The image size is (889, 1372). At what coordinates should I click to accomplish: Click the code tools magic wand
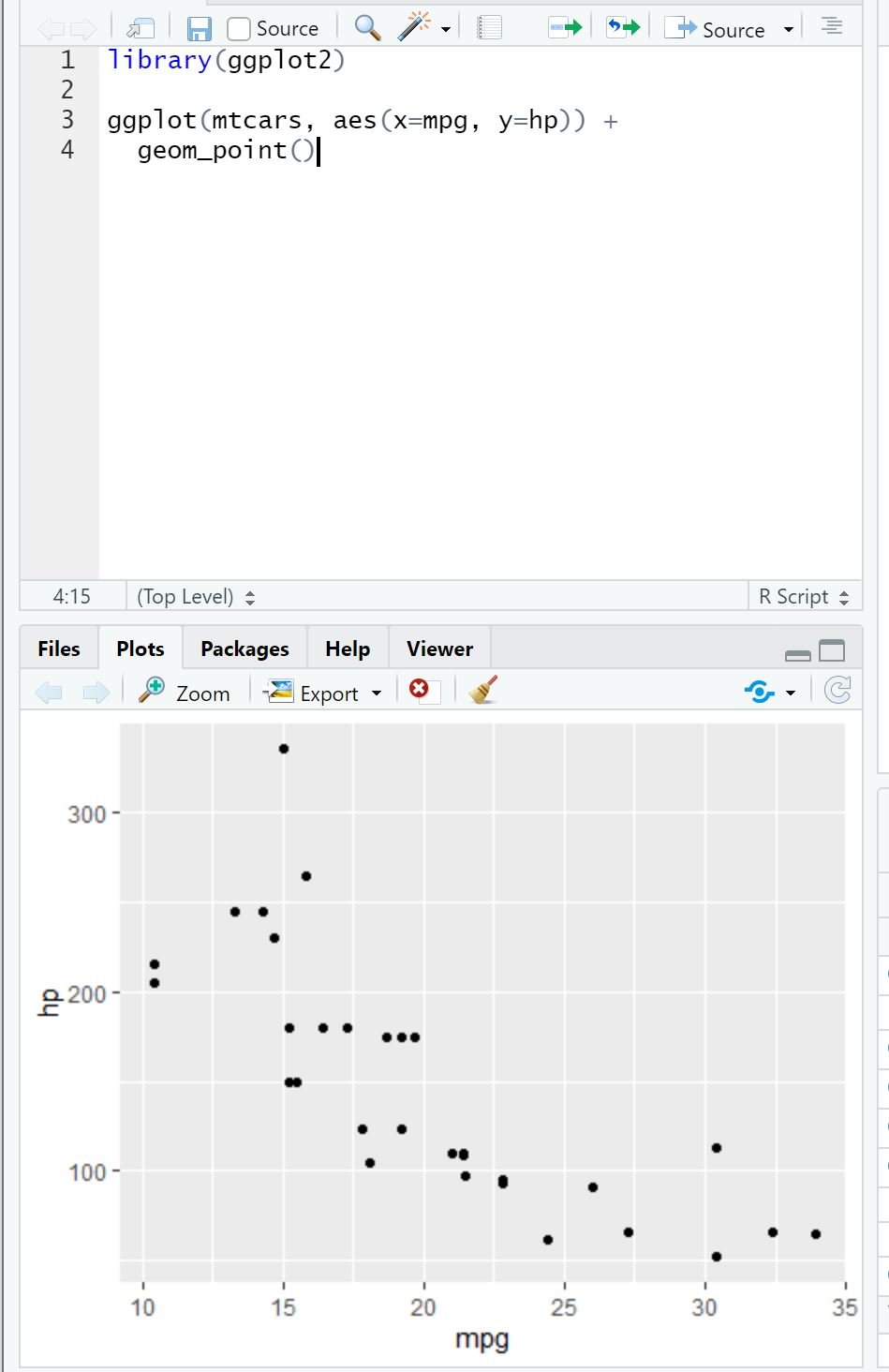[414, 28]
